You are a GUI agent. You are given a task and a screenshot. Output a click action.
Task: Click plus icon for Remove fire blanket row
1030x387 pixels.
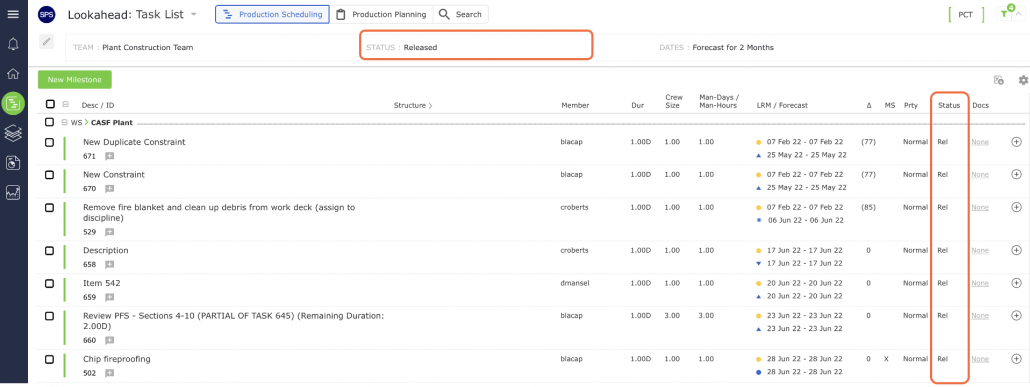(x=1016, y=207)
